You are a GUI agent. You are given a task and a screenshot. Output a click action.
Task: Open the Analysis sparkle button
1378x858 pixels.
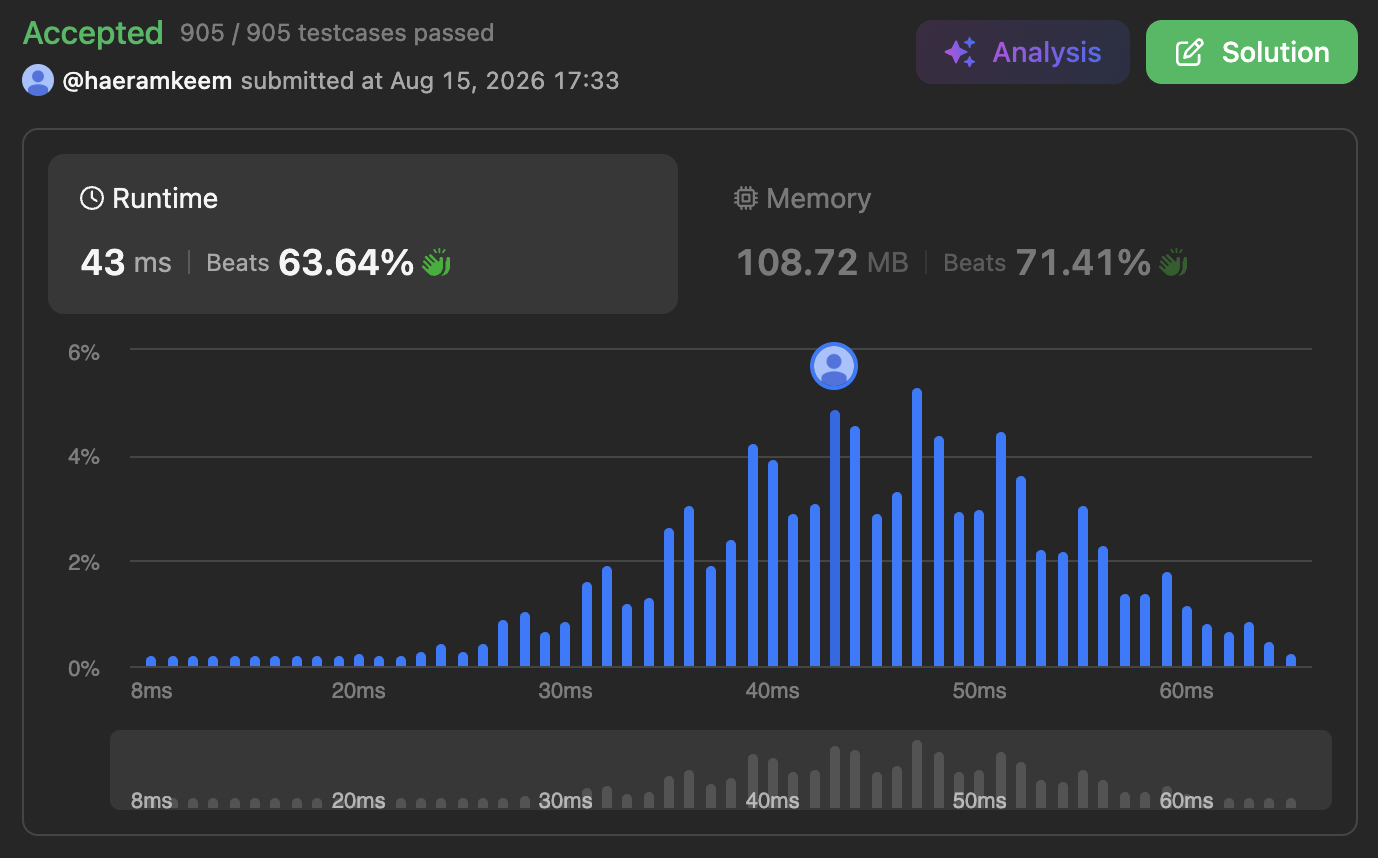1022,52
